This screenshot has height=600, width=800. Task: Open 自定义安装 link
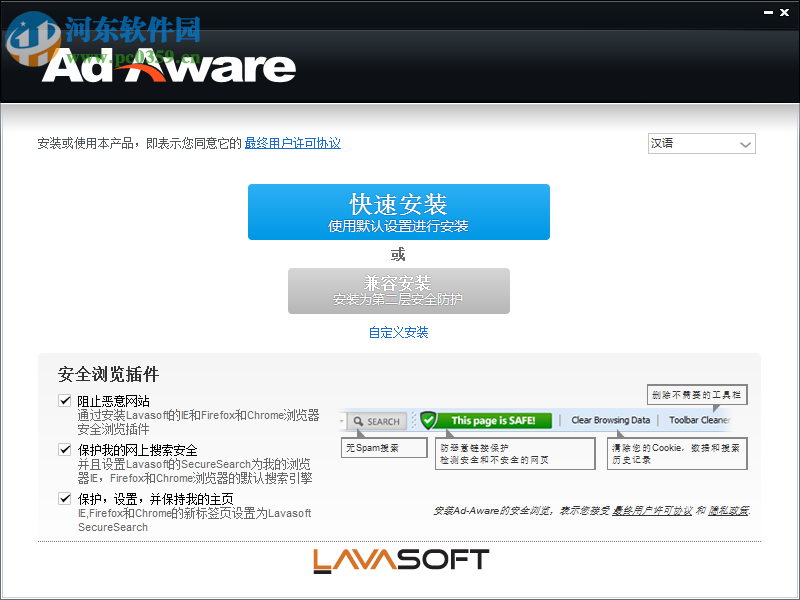[x=399, y=331]
